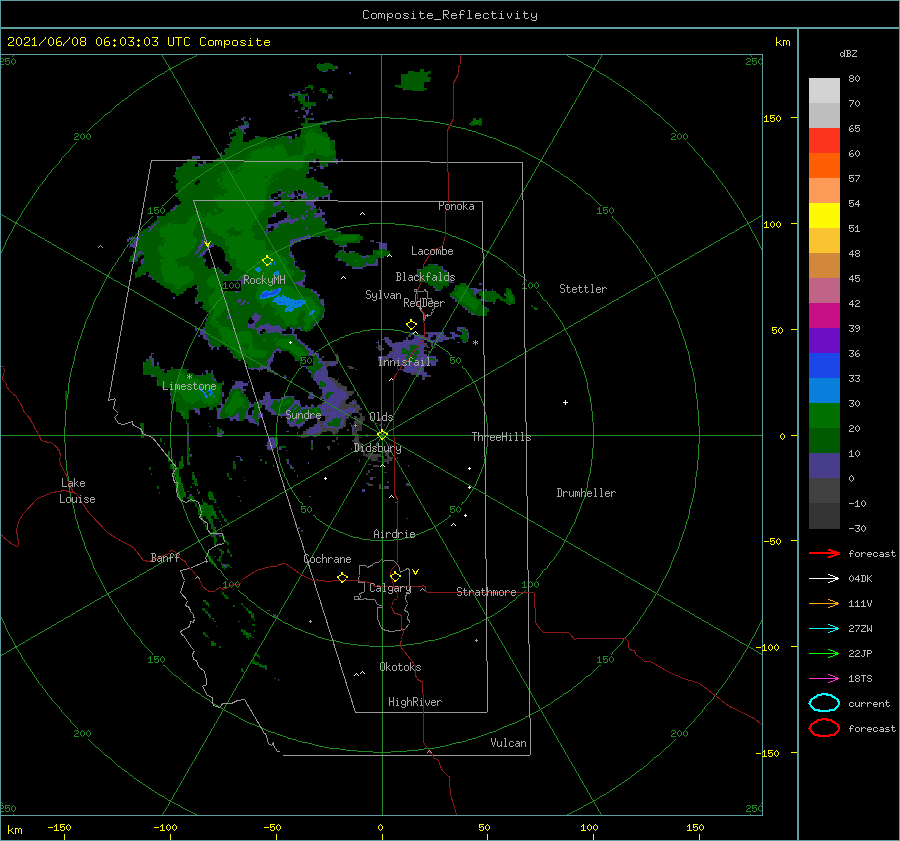This screenshot has width=900, height=841.
Task: Click the Innisfail city label
Action: click(x=405, y=362)
